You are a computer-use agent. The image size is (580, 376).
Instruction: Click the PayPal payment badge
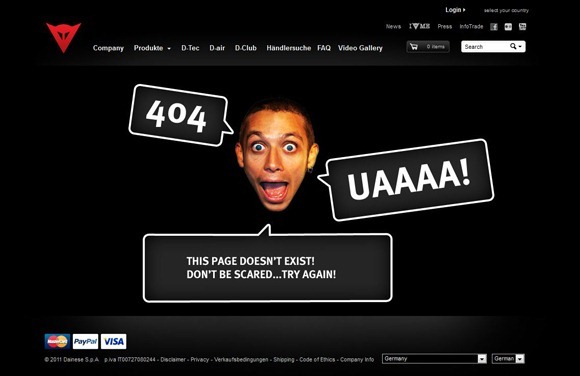85,342
